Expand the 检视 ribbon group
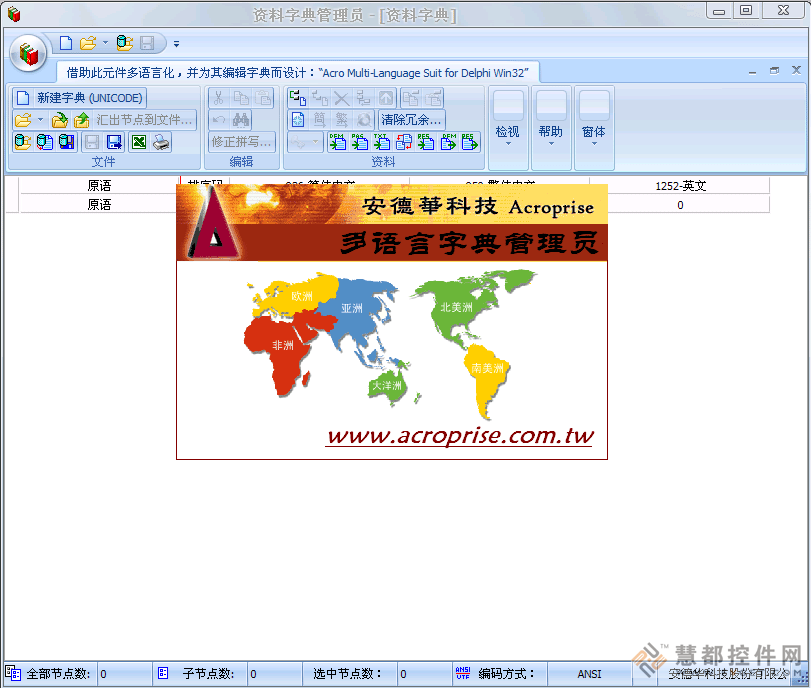Screen dimensions: 811x688 coord(508,128)
